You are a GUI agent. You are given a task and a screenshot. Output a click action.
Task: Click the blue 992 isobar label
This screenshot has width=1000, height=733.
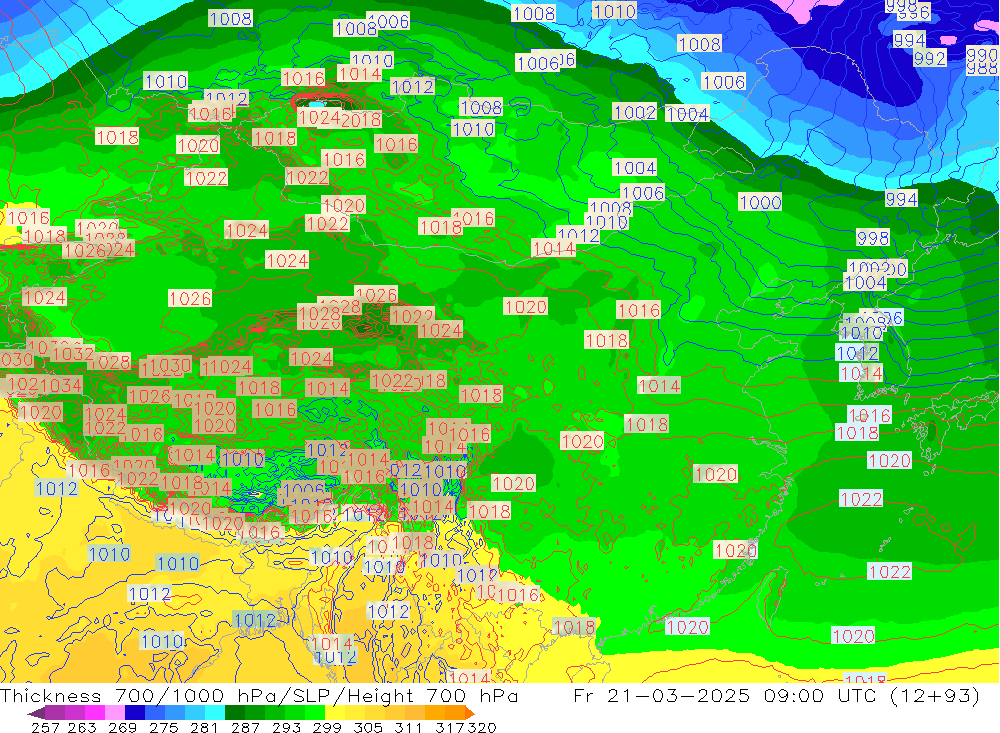click(x=930, y=58)
